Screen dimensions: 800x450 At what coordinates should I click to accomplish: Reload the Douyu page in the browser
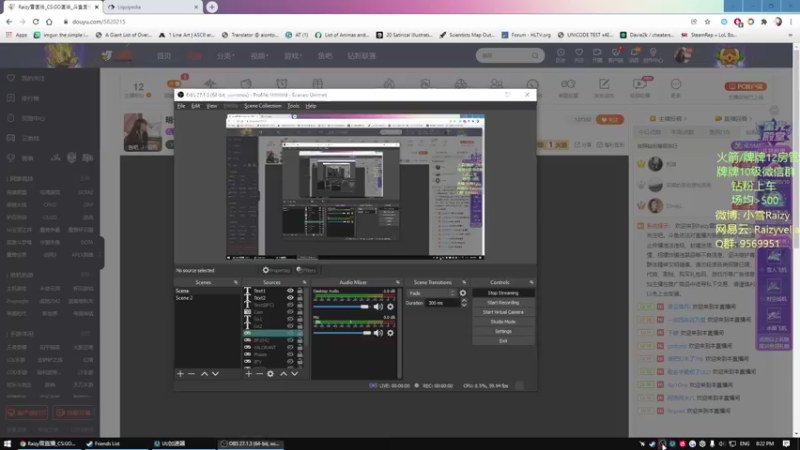click(x=36, y=22)
